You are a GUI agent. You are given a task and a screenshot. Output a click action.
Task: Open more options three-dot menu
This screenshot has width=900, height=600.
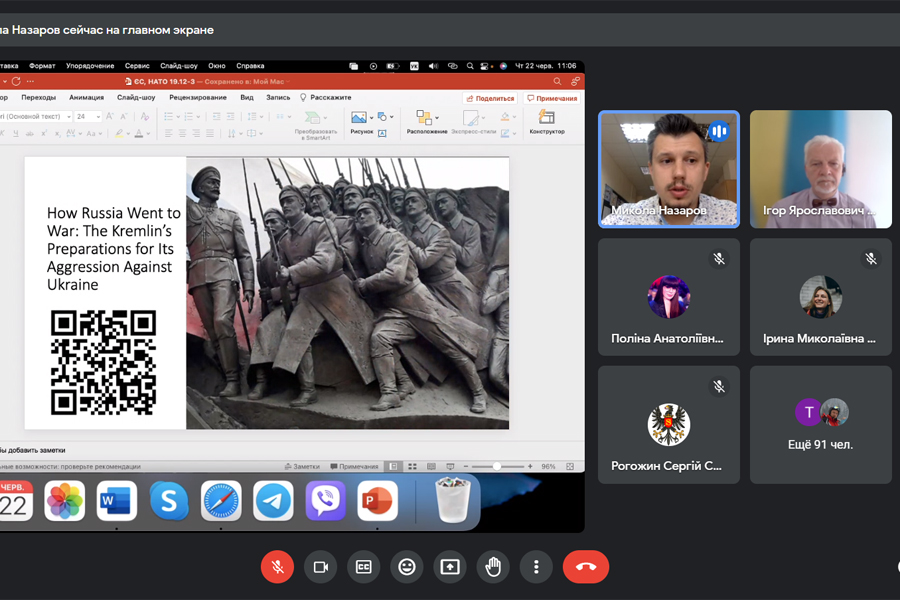click(536, 567)
